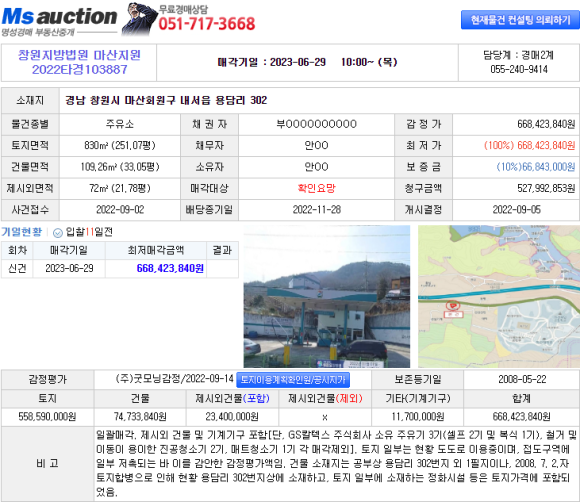Click deposit amount (10%)66,843,000원
This screenshot has width=580, height=502.
[536, 167]
